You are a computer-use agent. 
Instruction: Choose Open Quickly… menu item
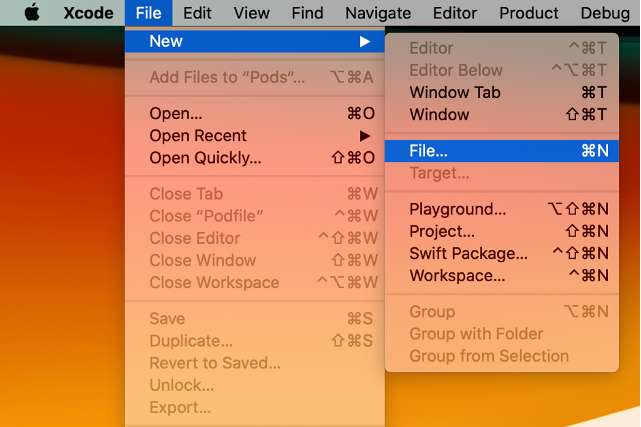pos(255,158)
